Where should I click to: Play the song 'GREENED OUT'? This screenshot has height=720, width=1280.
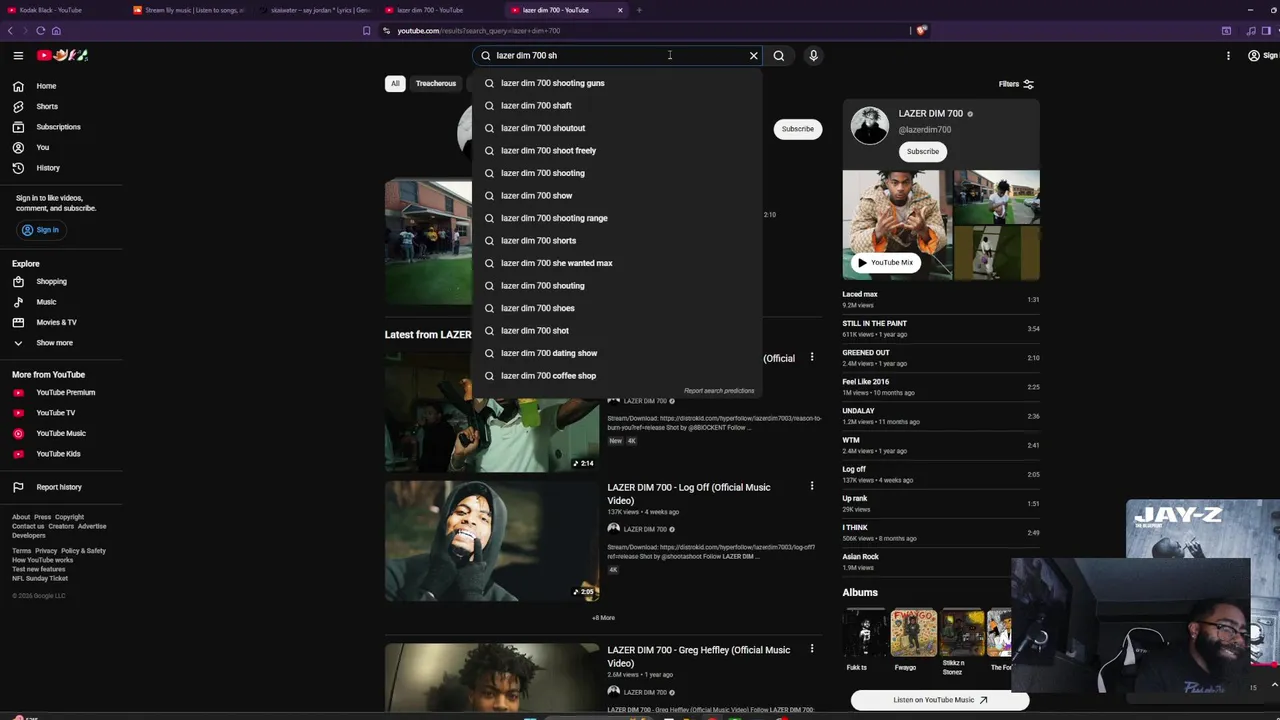(x=940, y=357)
